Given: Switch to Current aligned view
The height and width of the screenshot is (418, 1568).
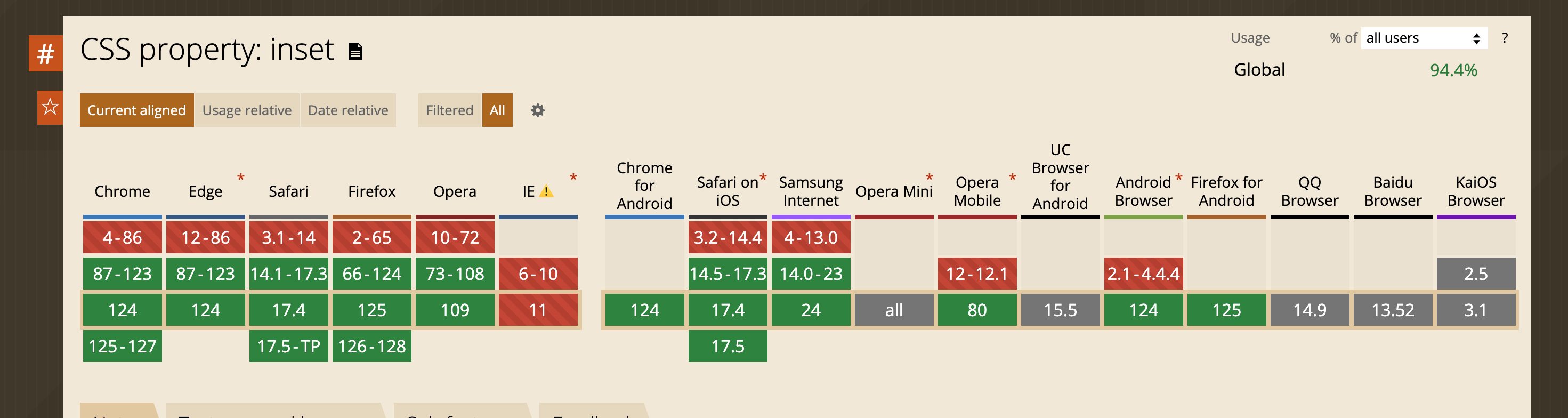Looking at the screenshot, I should click(137, 110).
